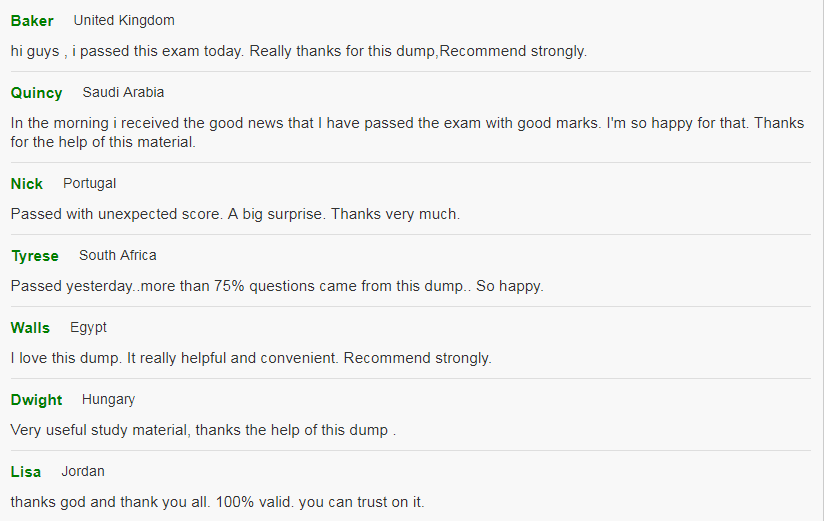Click reviewer name Baker
Viewport: 824px width, 521px height.
(x=32, y=21)
